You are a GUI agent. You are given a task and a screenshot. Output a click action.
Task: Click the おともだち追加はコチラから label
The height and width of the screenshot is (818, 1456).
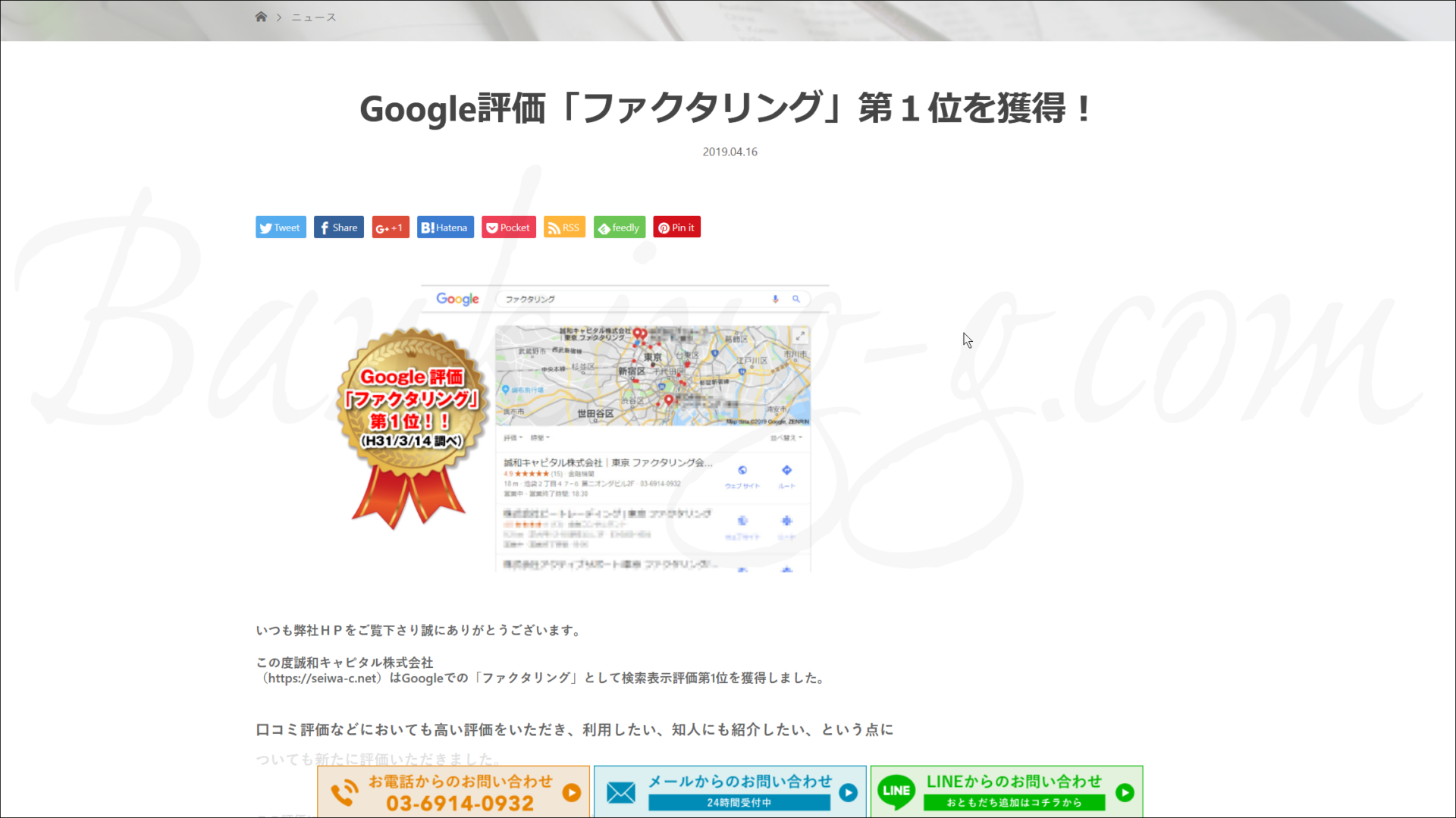(1014, 802)
